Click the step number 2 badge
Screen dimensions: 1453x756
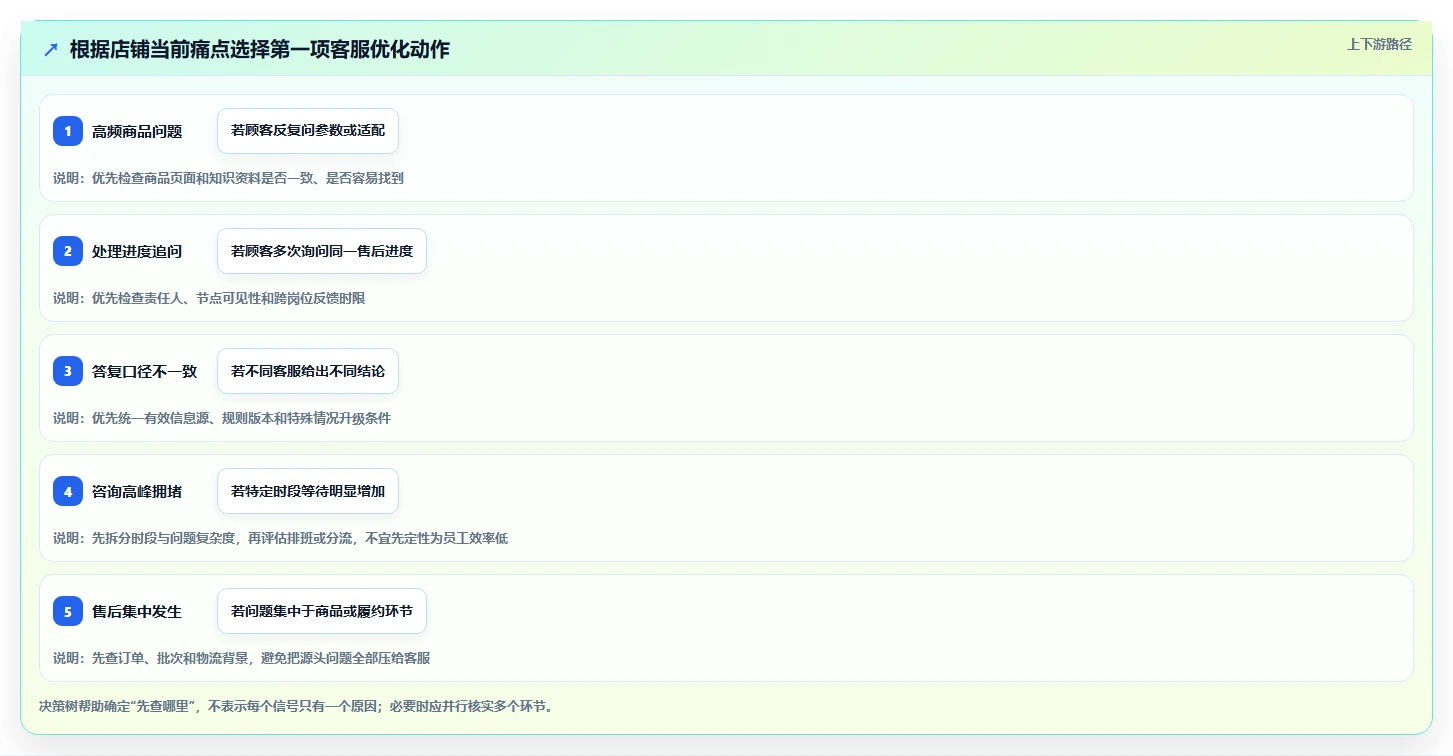coord(68,251)
